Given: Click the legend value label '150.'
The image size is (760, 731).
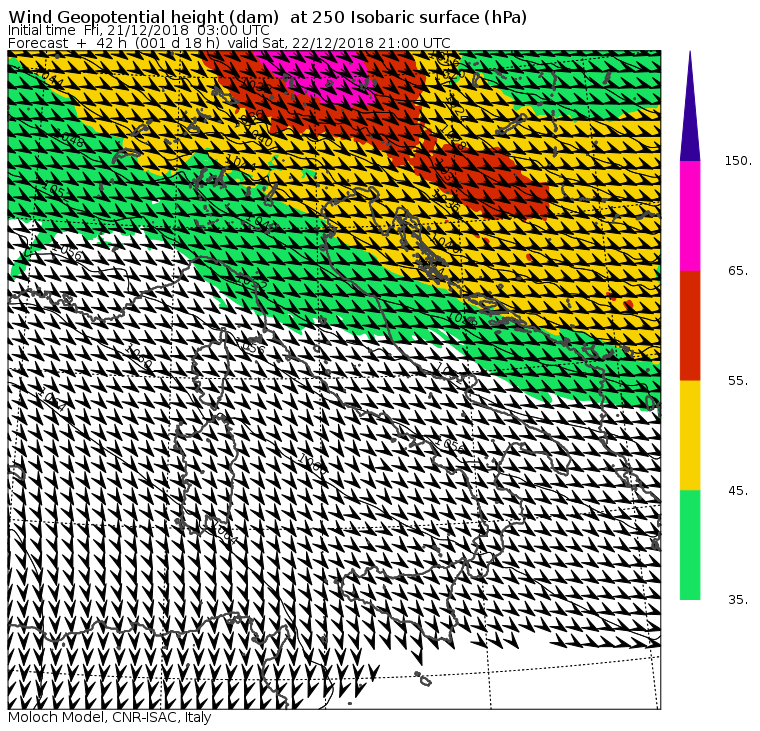Looking at the screenshot, I should click(738, 161).
